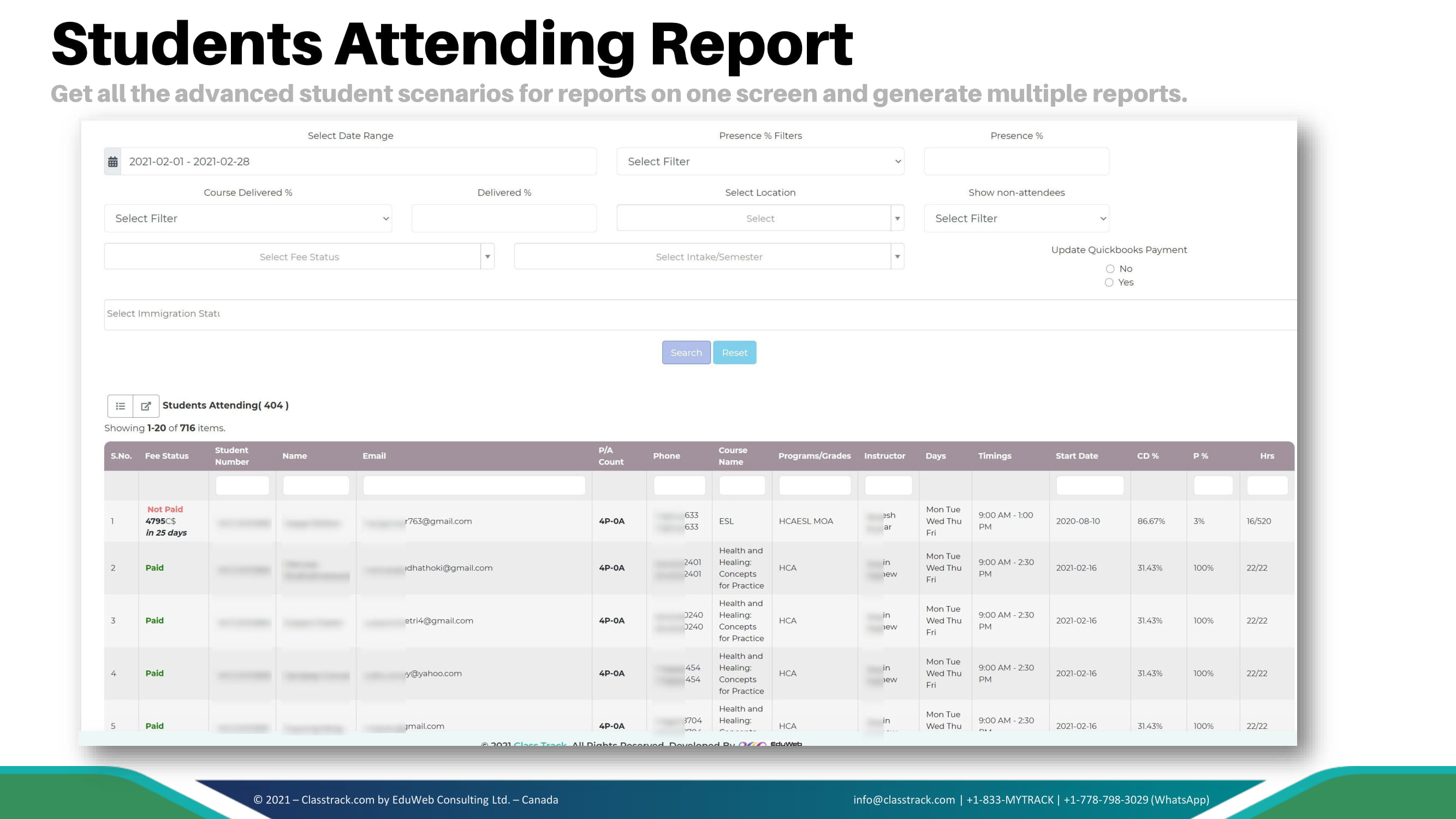This screenshot has height=819, width=1456.
Task: Sort by the Start Date column header
Action: pyautogui.click(x=1076, y=456)
